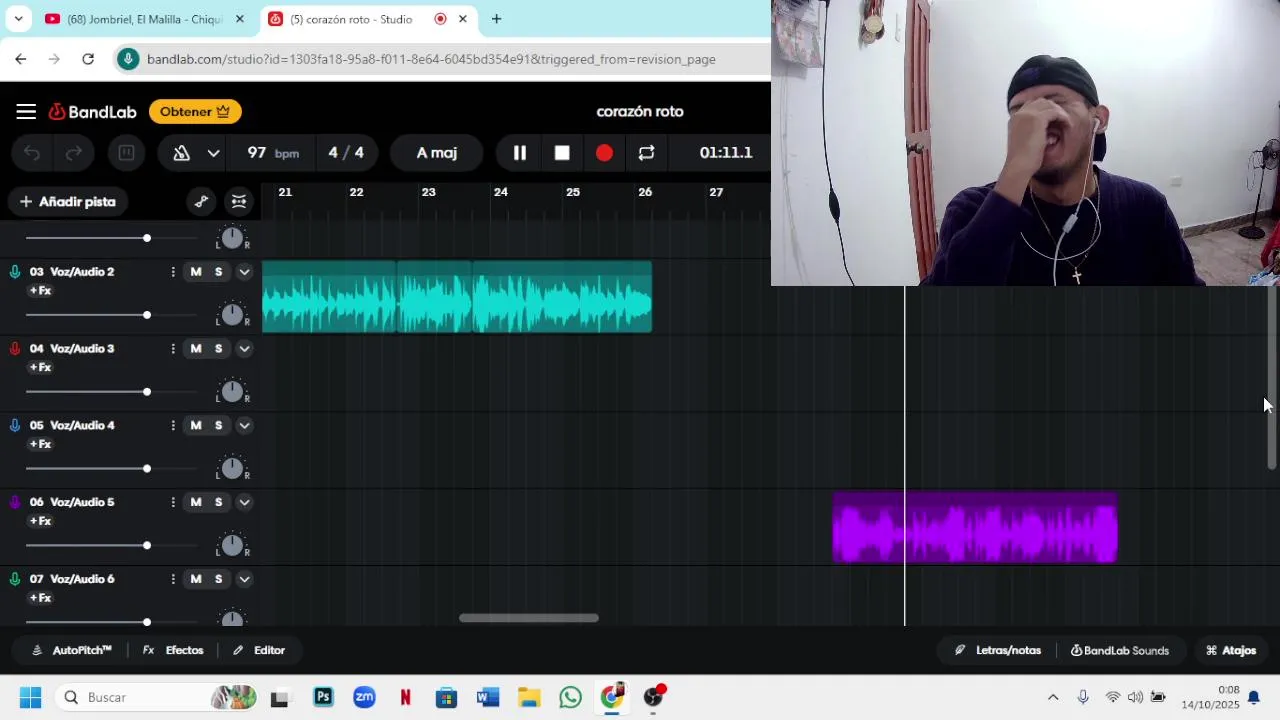The width and height of the screenshot is (1280, 720).
Task: Click the Añadir pista button
Action: pos(68,202)
